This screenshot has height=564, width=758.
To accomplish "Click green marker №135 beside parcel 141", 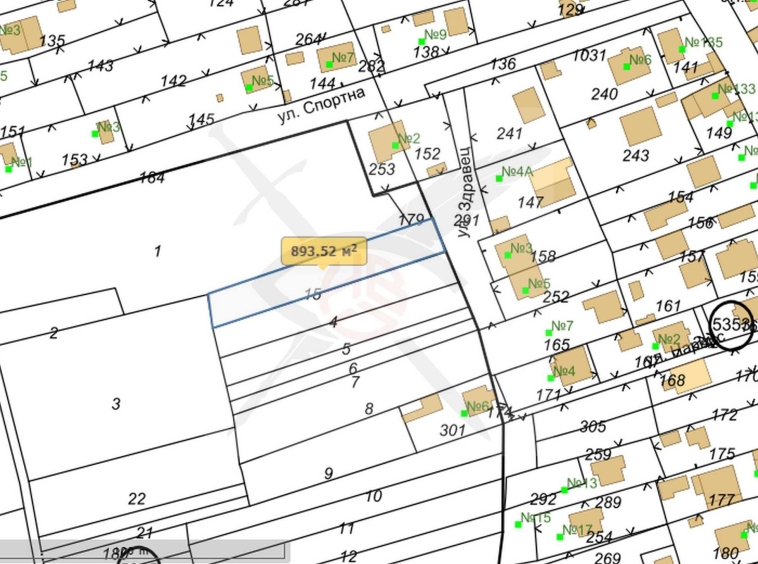I will [682, 50].
